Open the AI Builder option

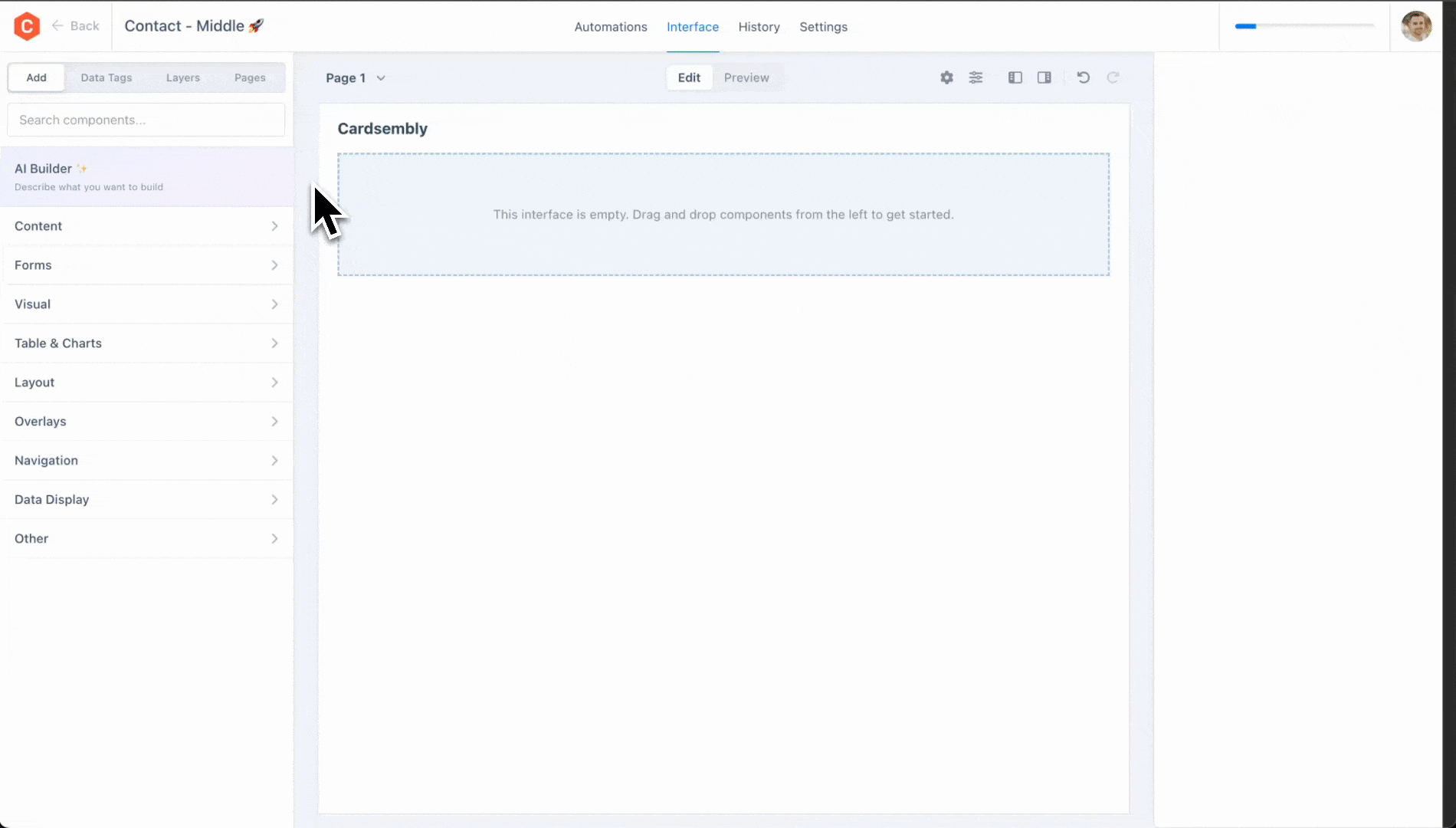click(146, 177)
